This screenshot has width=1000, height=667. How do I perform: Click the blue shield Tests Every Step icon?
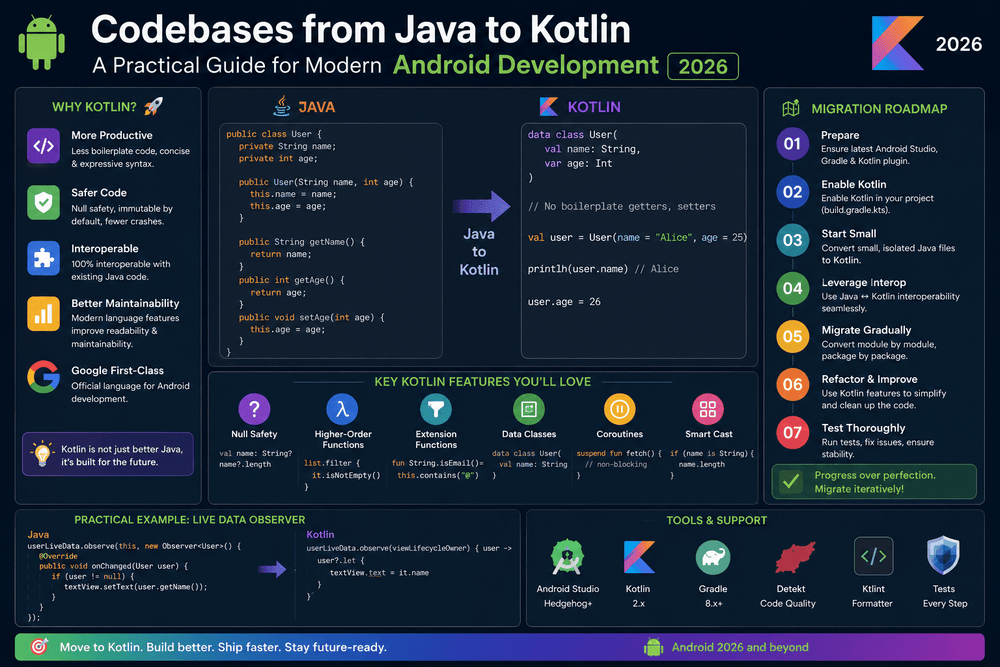tap(943, 555)
